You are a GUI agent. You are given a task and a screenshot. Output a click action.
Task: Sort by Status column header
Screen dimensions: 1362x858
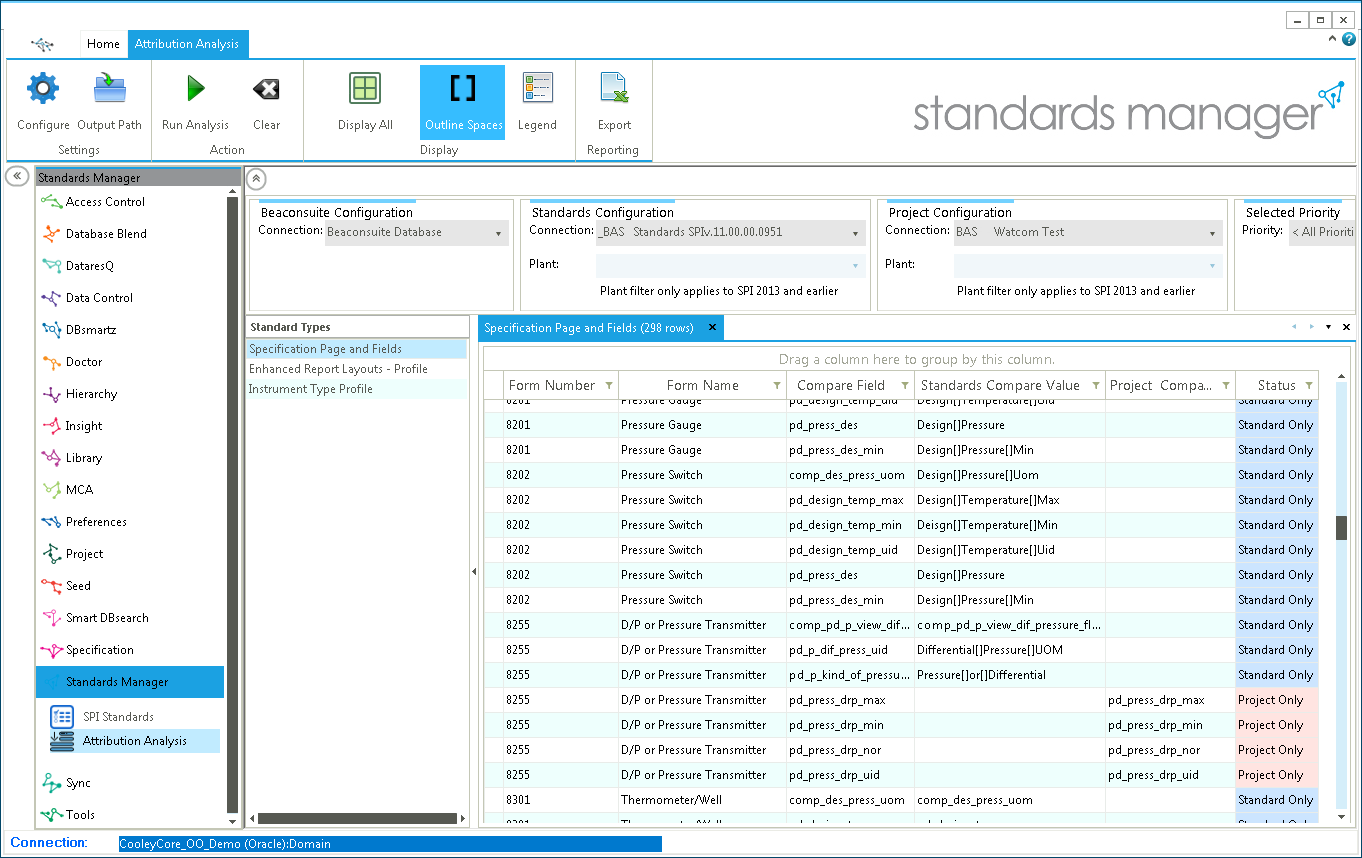(x=1277, y=386)
